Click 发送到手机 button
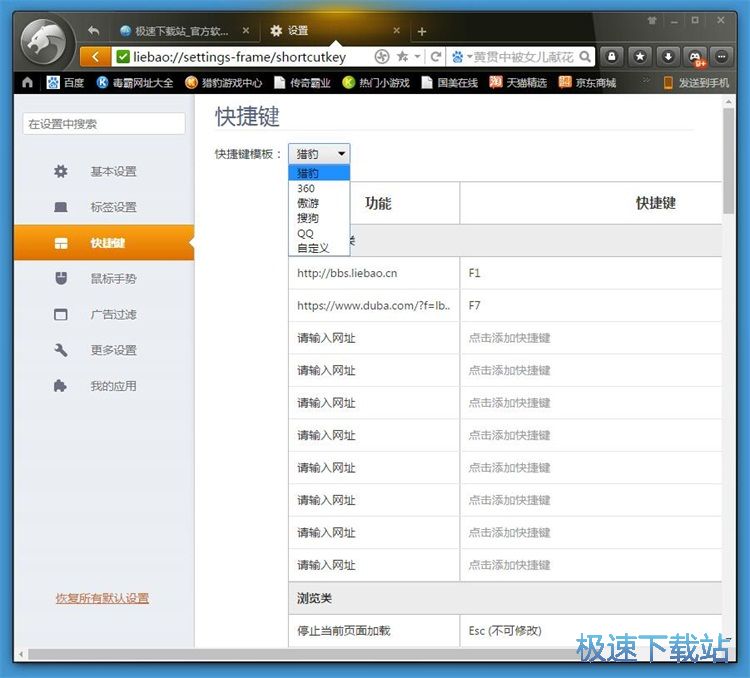 (696, 83)
